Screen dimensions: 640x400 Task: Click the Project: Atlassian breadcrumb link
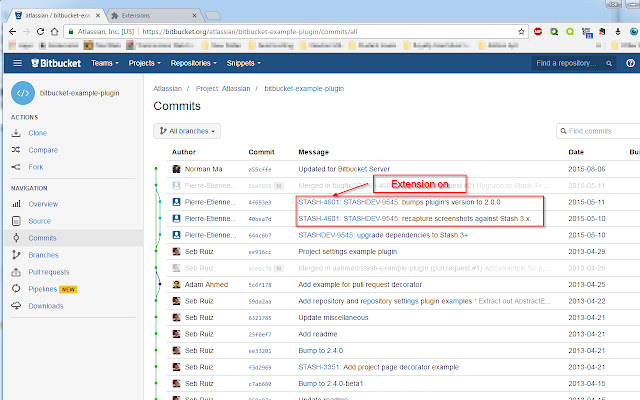(223, 89)
